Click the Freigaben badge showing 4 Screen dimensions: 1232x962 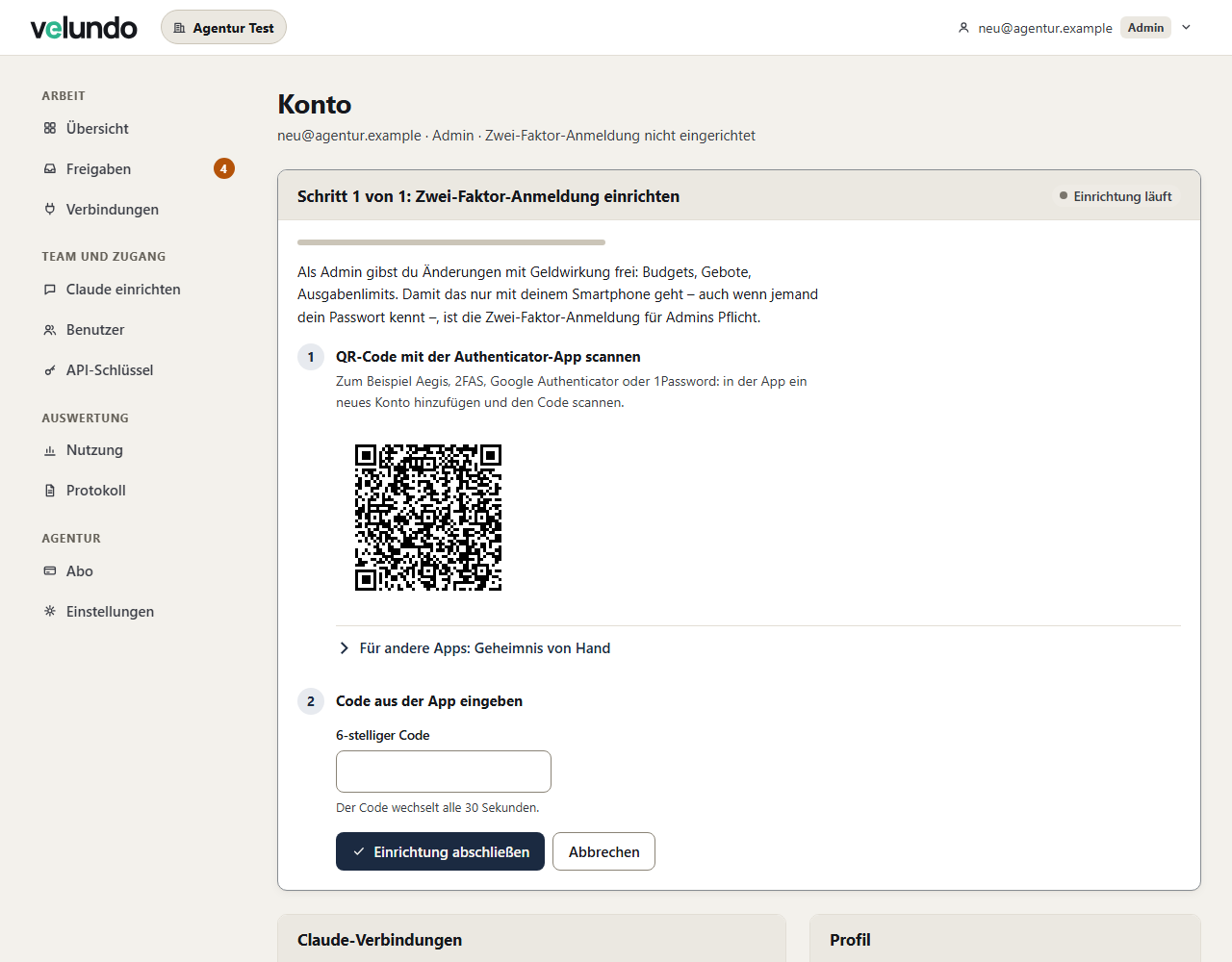click(x=224, y=168)
